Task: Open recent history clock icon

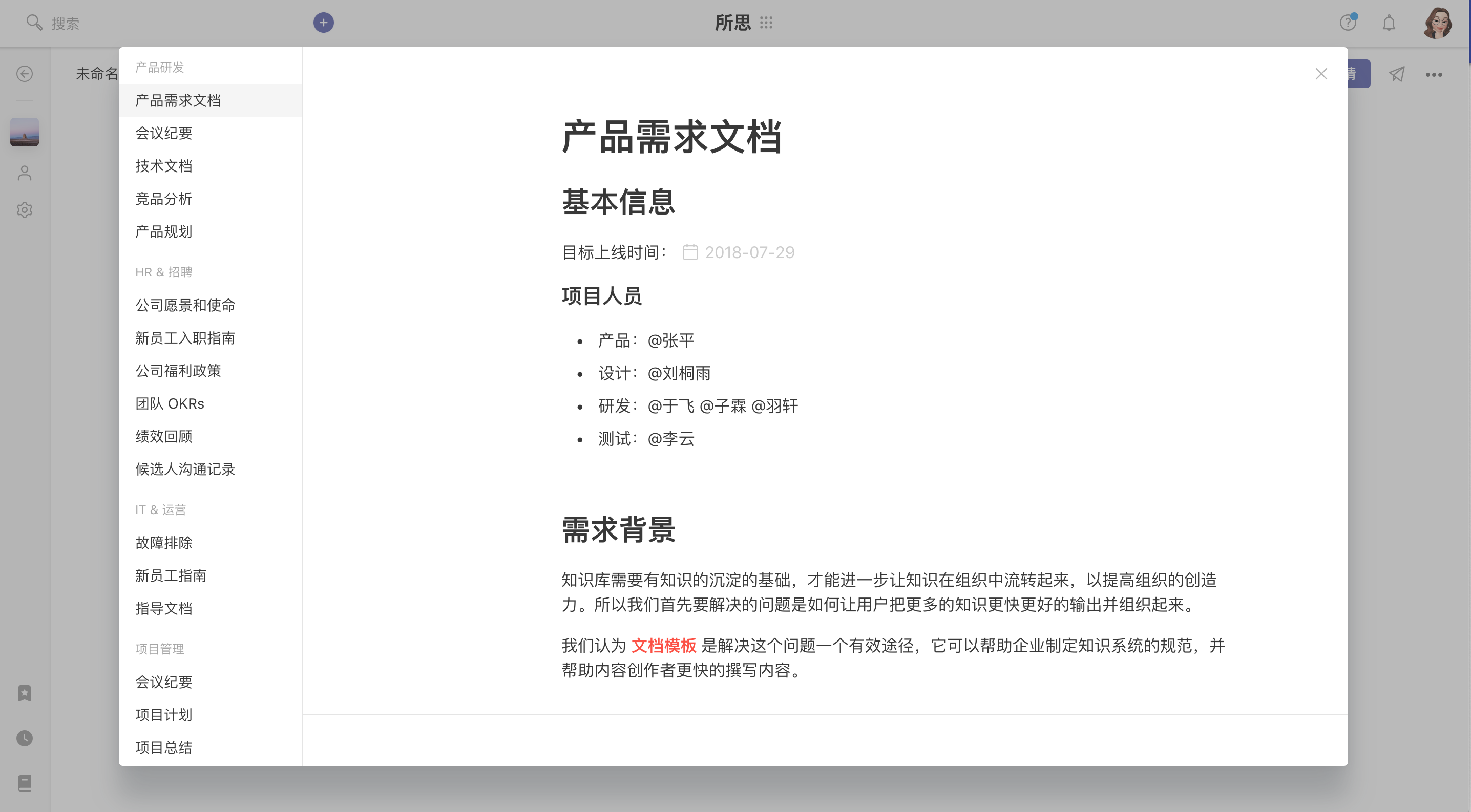Action: pyautogui.click(x=25, y=738)
